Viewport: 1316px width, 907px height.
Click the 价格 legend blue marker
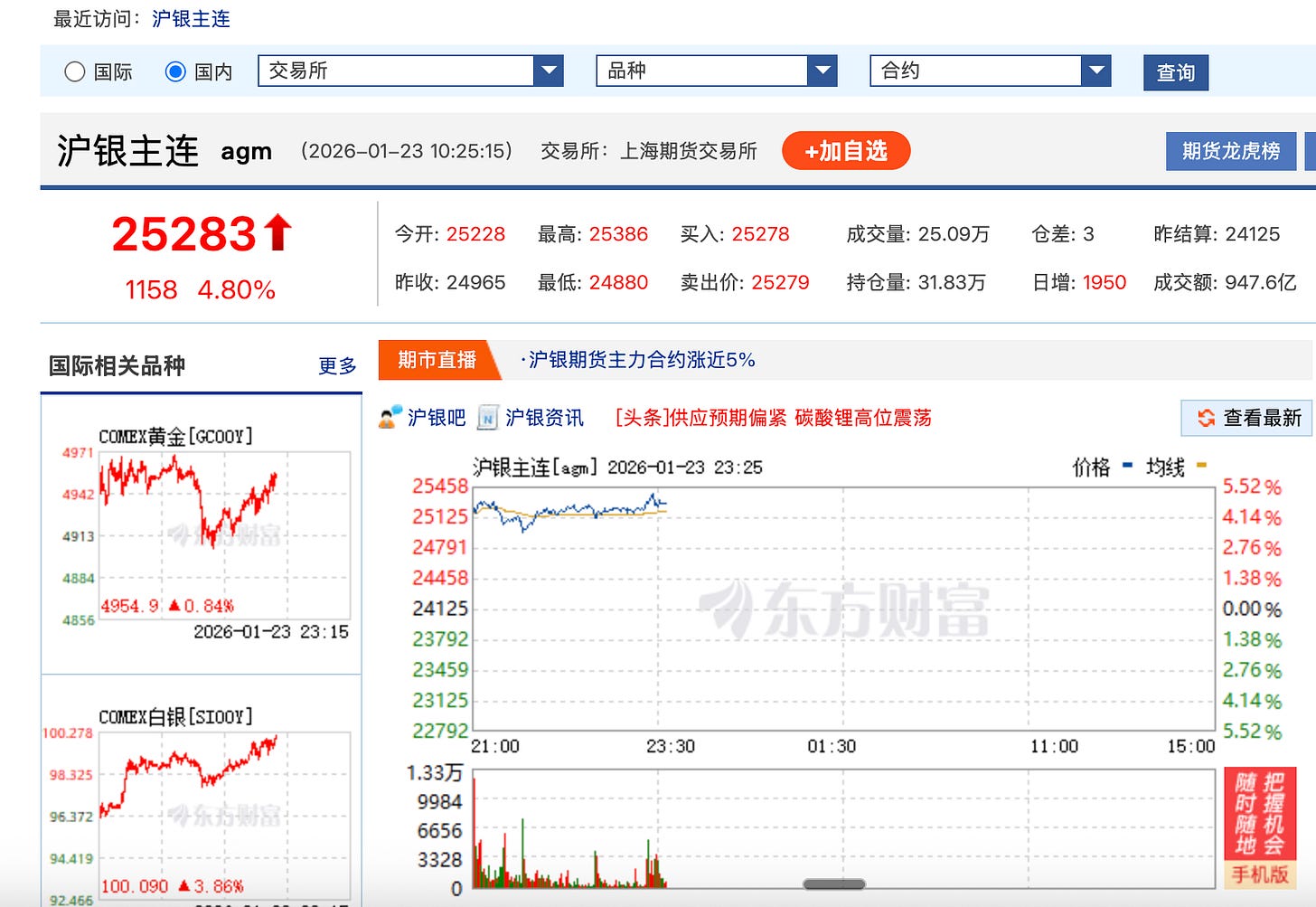(1127, 466)
